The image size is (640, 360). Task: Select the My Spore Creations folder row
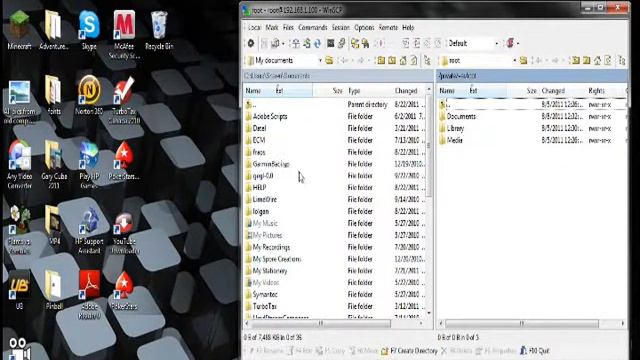point(335,259)
